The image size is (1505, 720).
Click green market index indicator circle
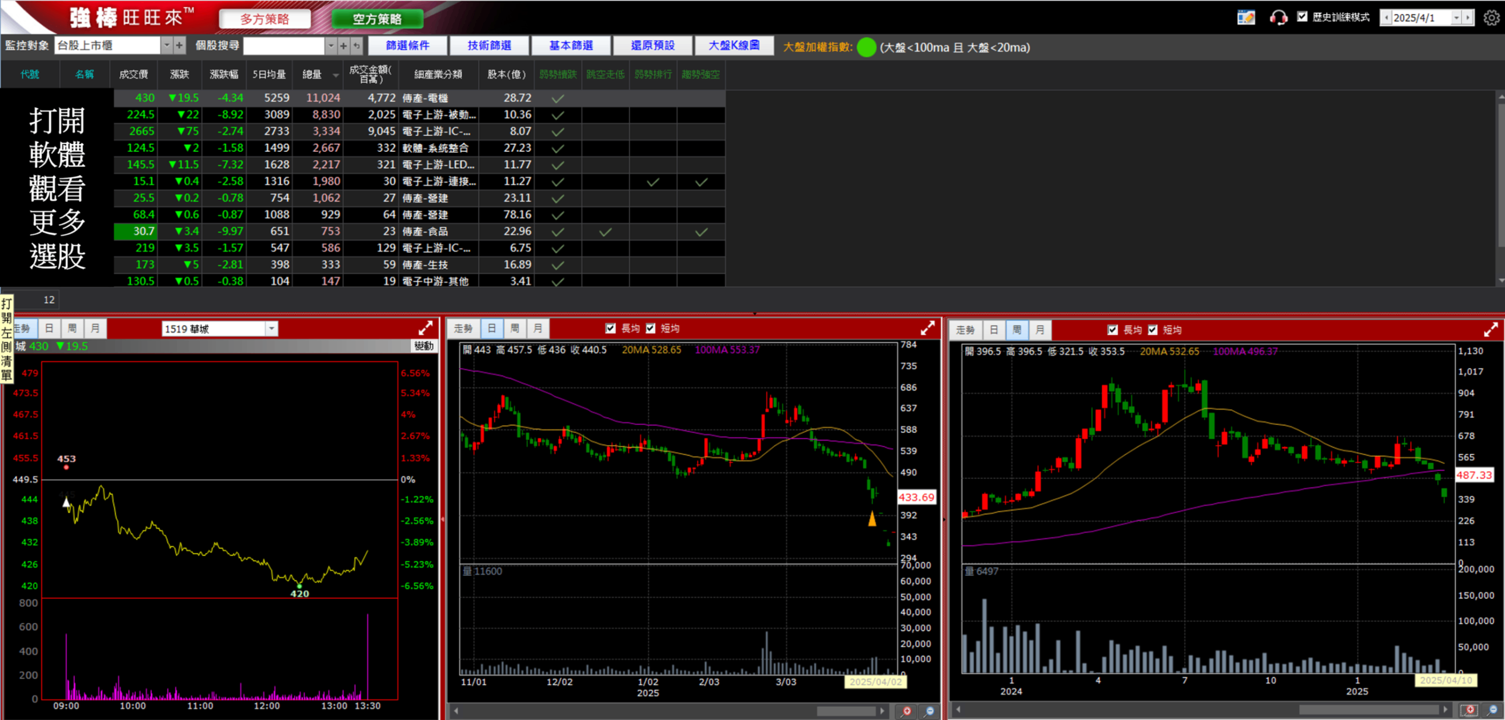[x=867, y=47]
